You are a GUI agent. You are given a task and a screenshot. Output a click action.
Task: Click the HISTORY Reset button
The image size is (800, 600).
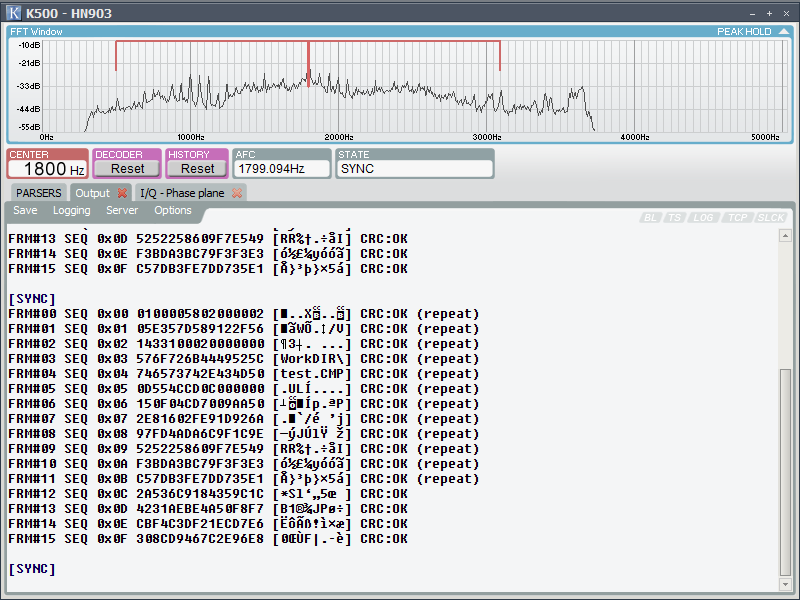point(197,169)
